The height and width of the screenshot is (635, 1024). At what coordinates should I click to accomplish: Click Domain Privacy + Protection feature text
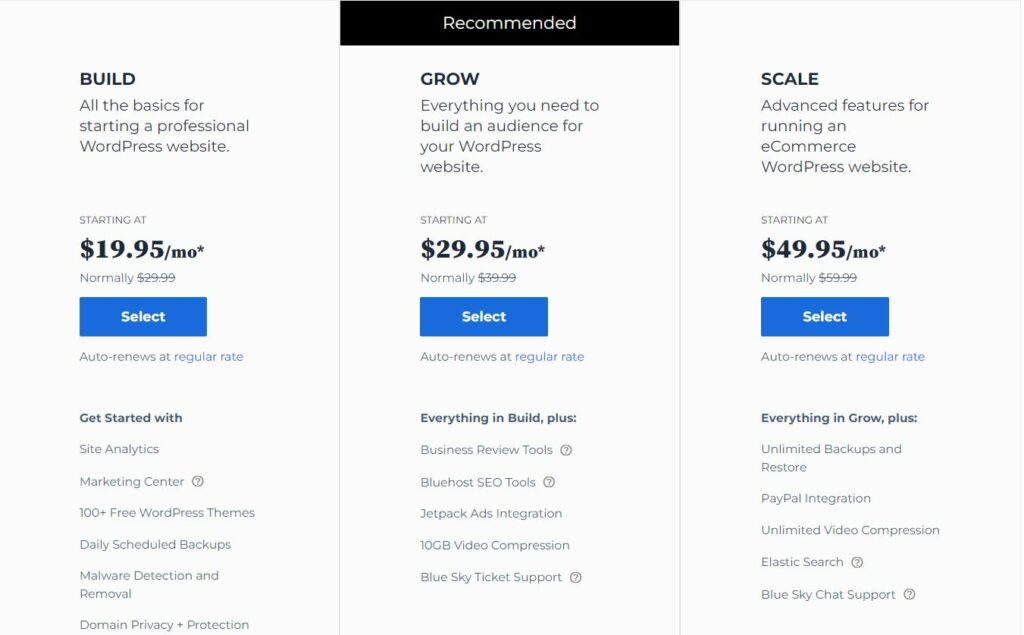[x=165, y=625]
